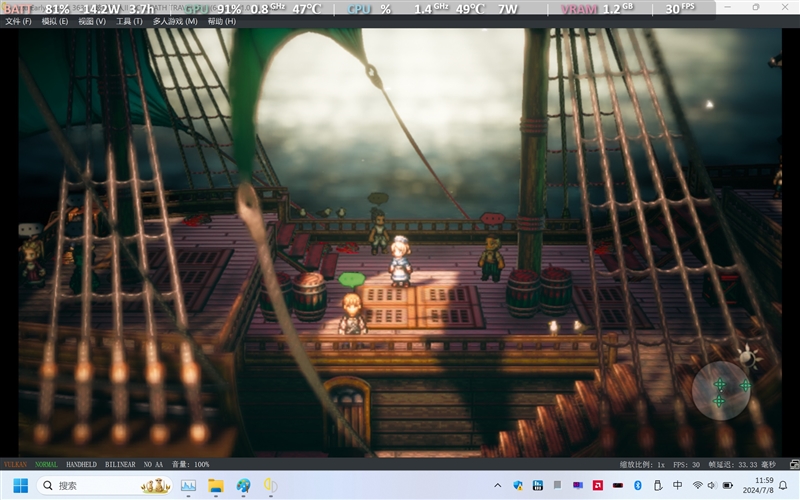
Task: Switch to the yuzu emulator taskbar icon
Action: tap(271, 486)
